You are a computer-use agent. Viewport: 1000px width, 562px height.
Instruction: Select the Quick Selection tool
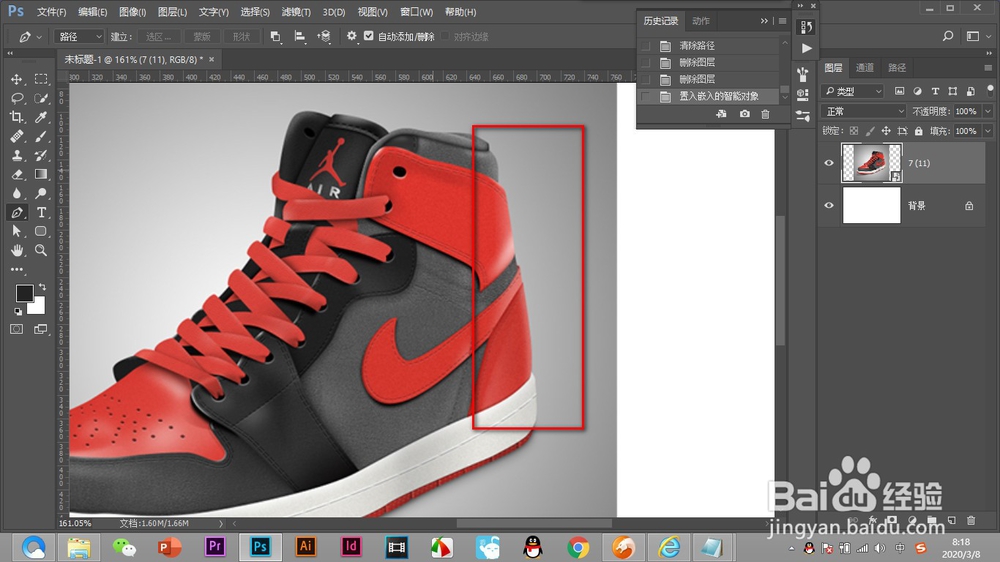point(41,98)
